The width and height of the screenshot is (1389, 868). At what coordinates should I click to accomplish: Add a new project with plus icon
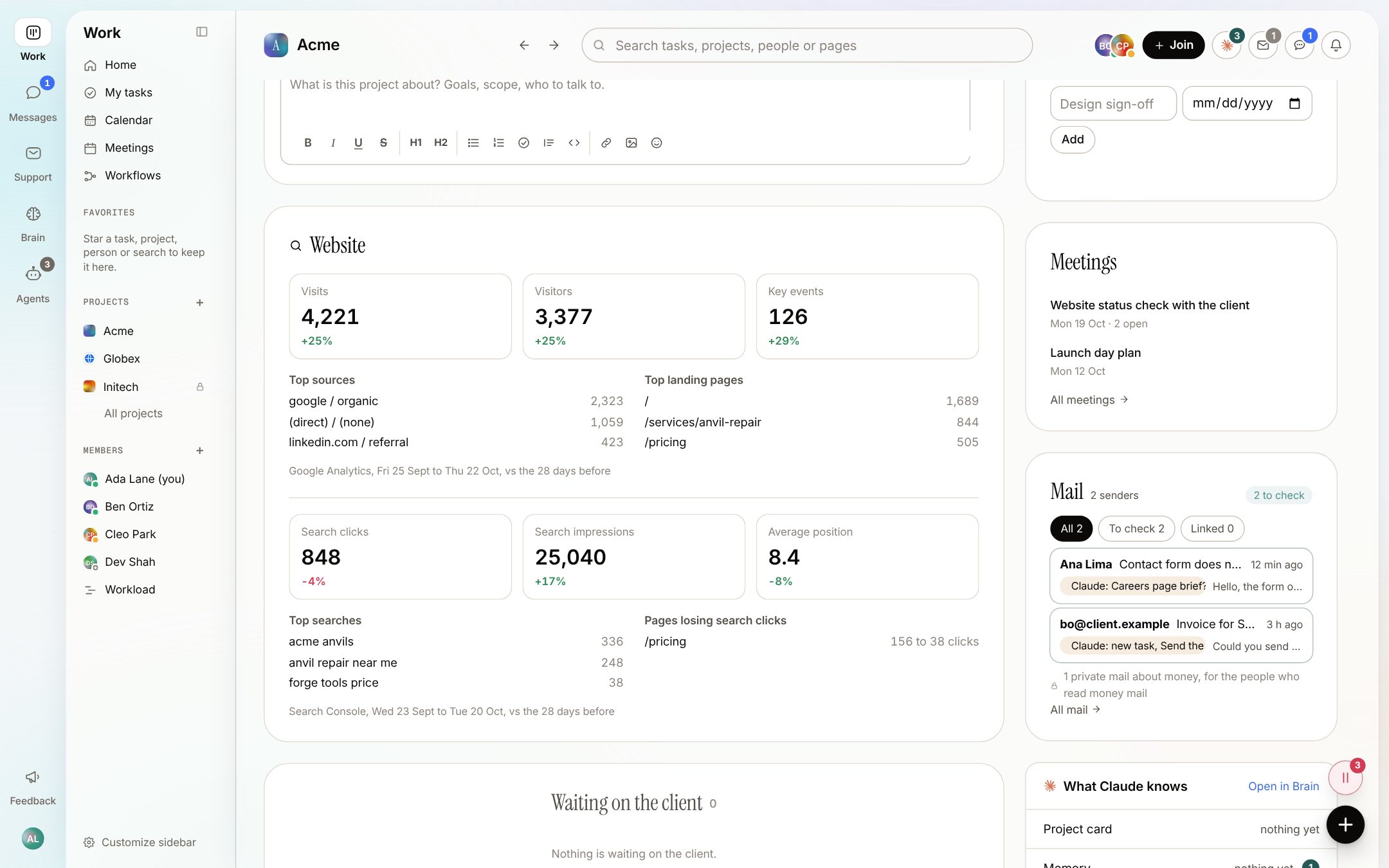pos(200,302)
